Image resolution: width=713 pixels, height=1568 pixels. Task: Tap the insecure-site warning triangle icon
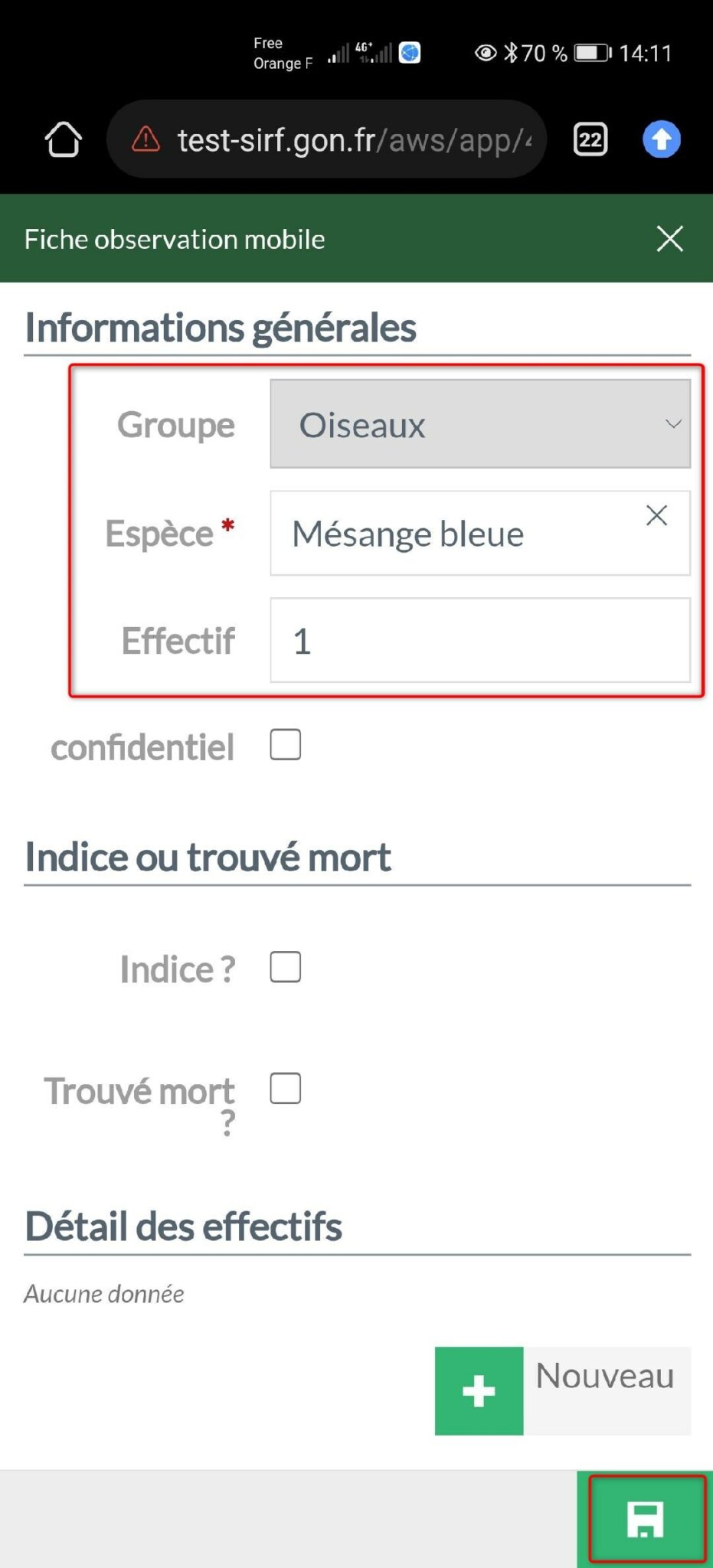pyautogui.click(x=146, y=139)
